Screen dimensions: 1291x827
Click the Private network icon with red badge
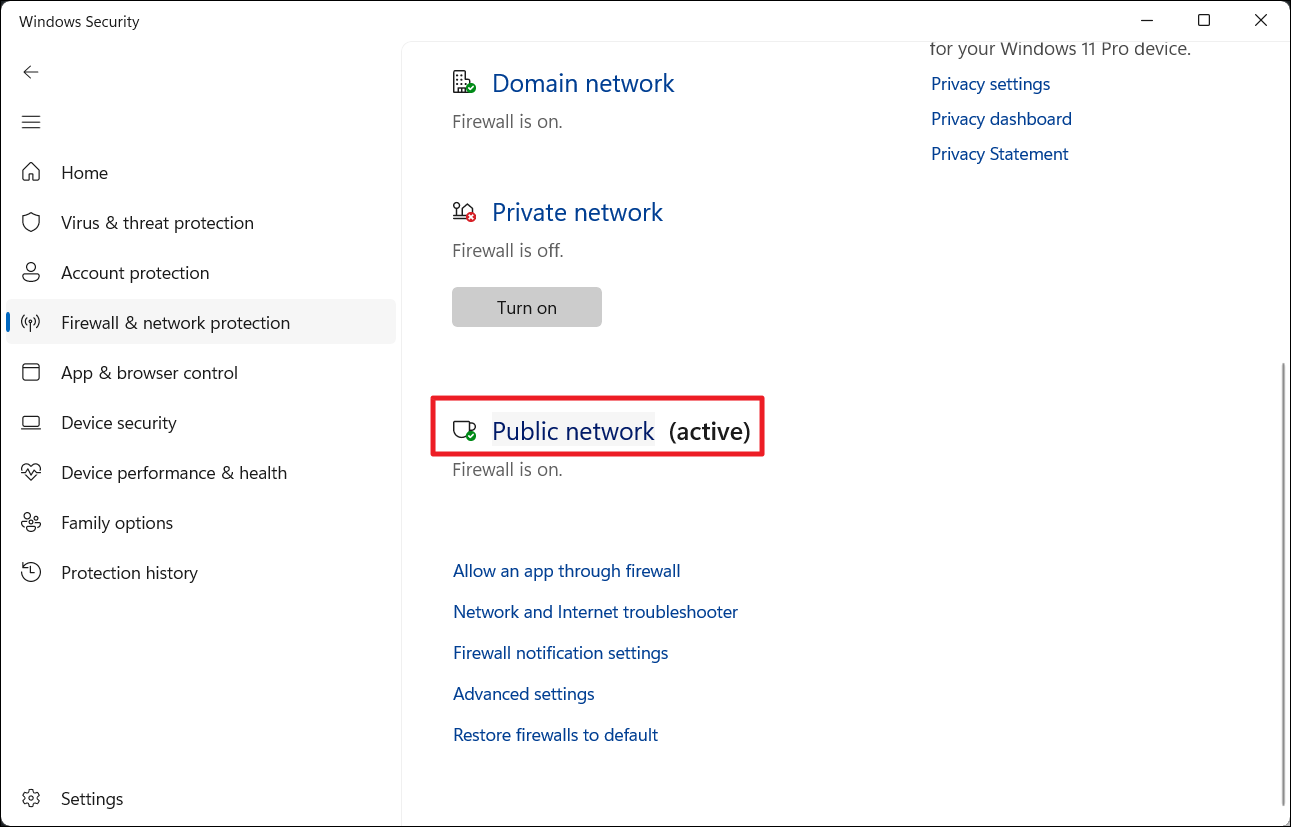tap(463, 211)
